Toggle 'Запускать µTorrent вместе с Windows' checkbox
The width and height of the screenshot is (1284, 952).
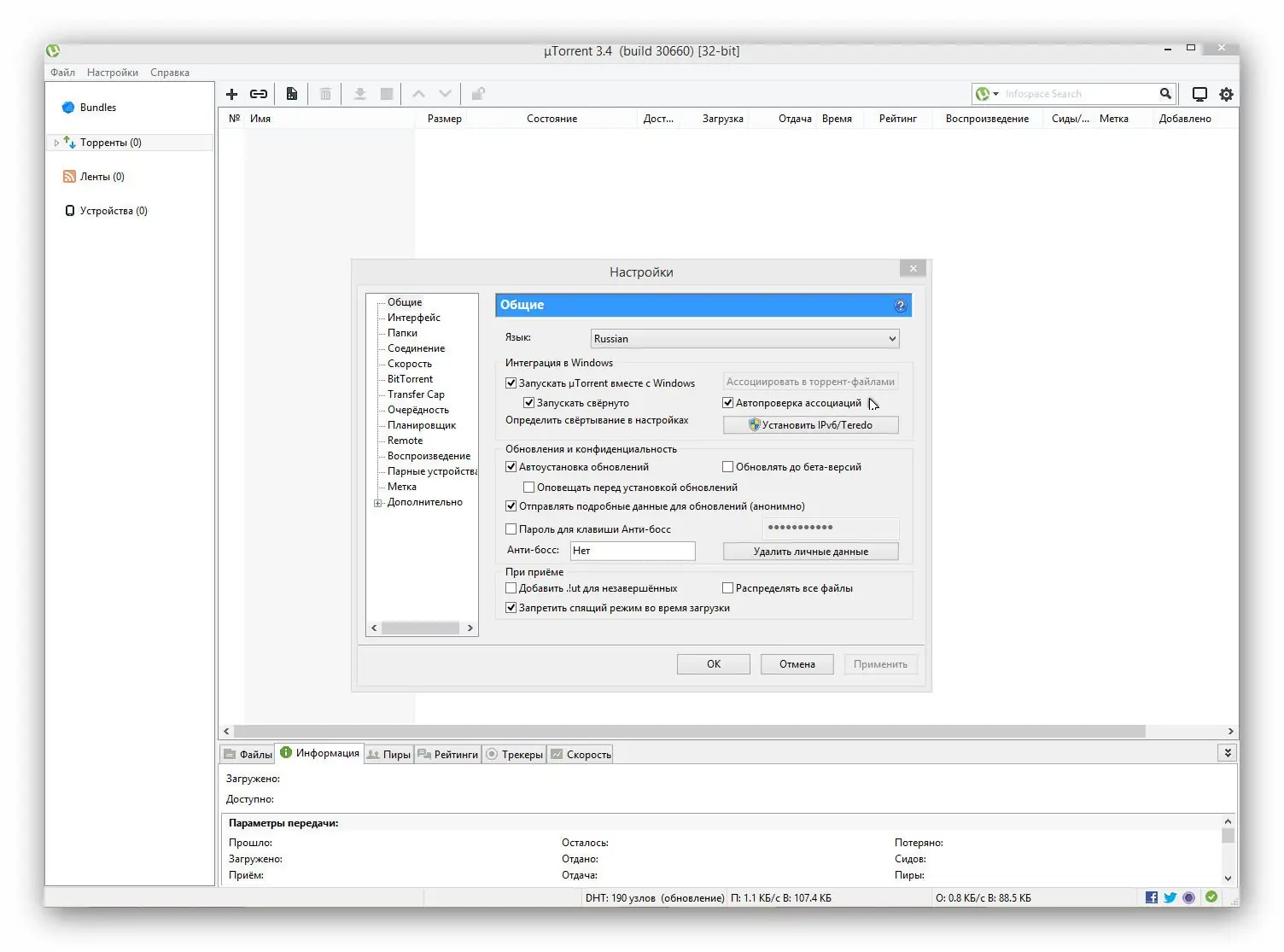[511, 383]
